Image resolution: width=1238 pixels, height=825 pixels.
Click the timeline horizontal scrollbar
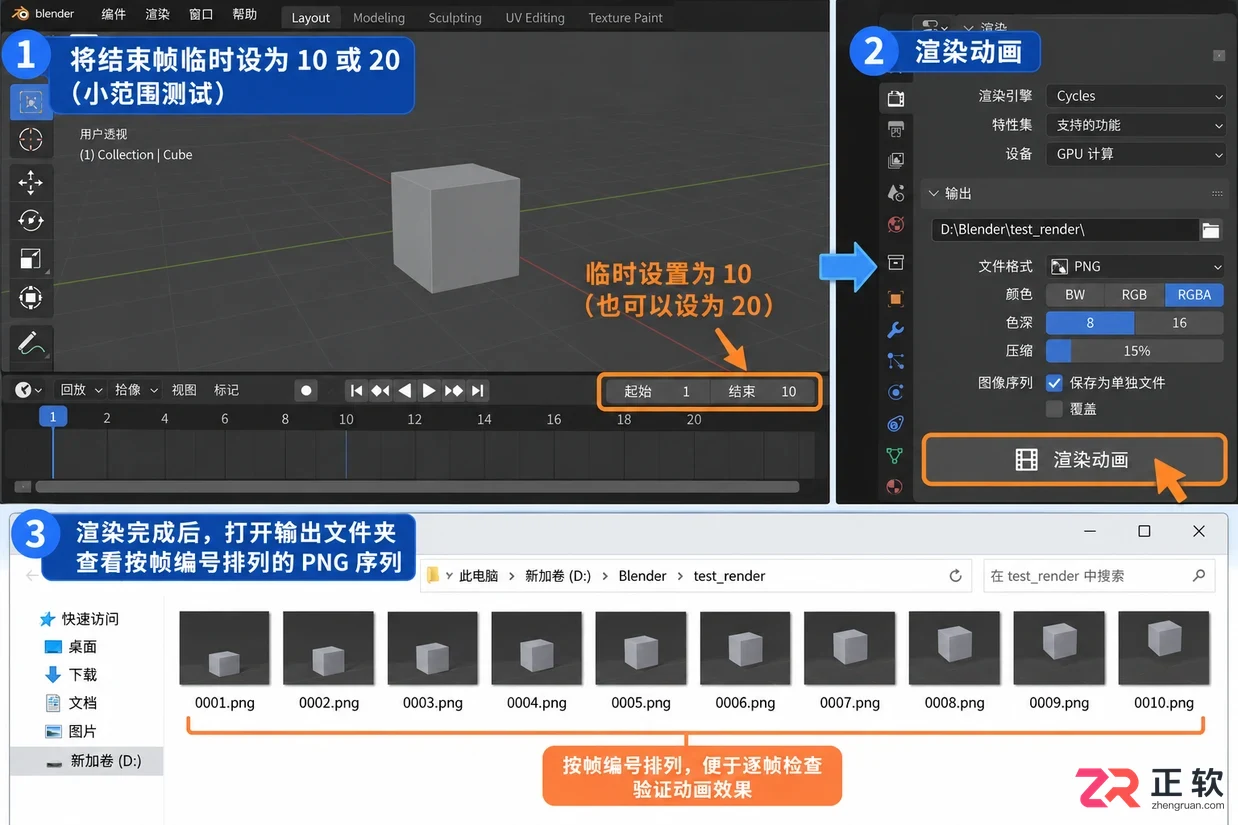[417, 487]
